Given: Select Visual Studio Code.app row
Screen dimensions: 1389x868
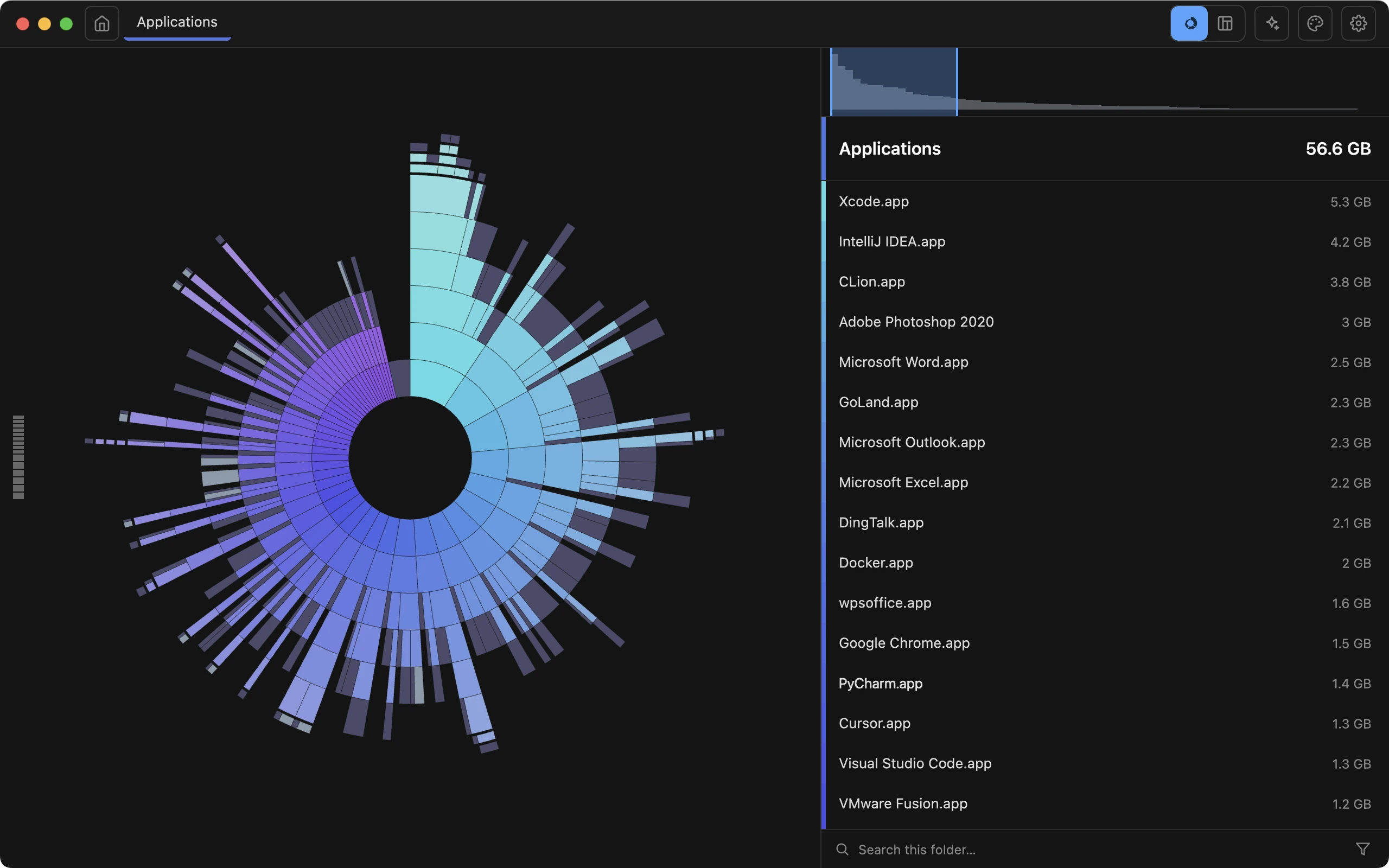Looking at the screenshot, I should [x=1104, y=764].
